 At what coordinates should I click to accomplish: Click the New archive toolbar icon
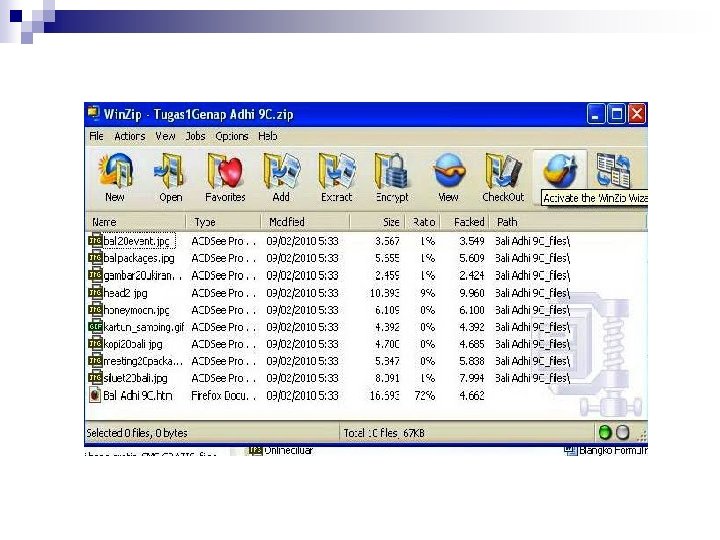point(115,171)
